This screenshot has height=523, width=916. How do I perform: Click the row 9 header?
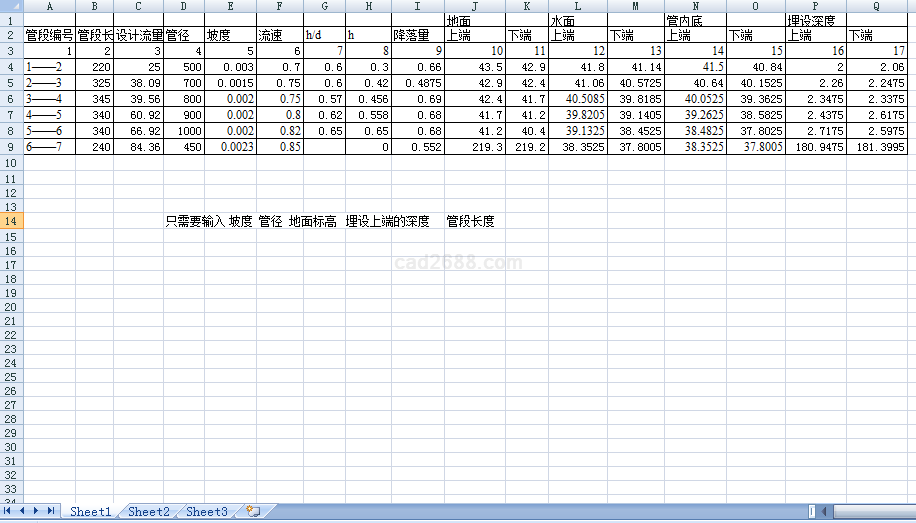pos(10,147)
